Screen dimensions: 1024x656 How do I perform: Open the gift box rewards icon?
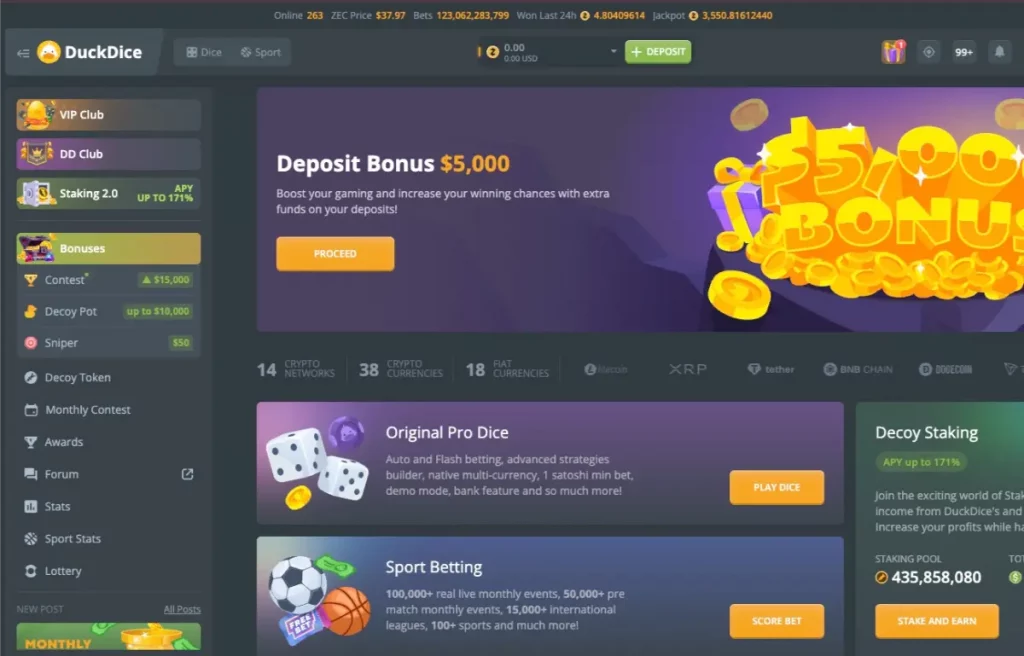pyautogui.click(x=893, y=52)
